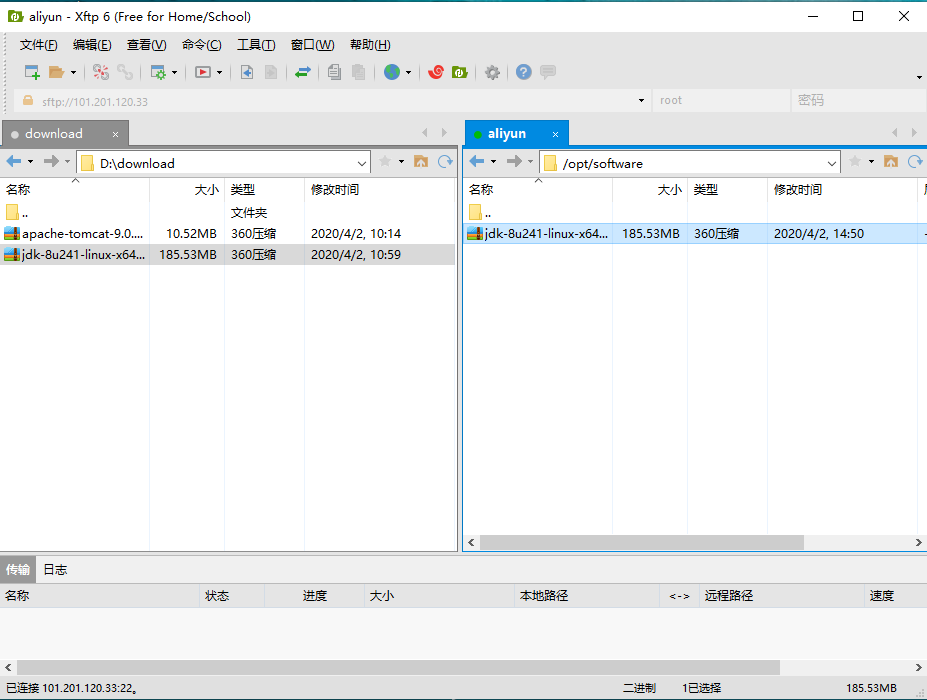Click remote pane favorites star icon
The height and width of the screenshot is (700, 927).
pyautogui.click(x=855, y=161)
